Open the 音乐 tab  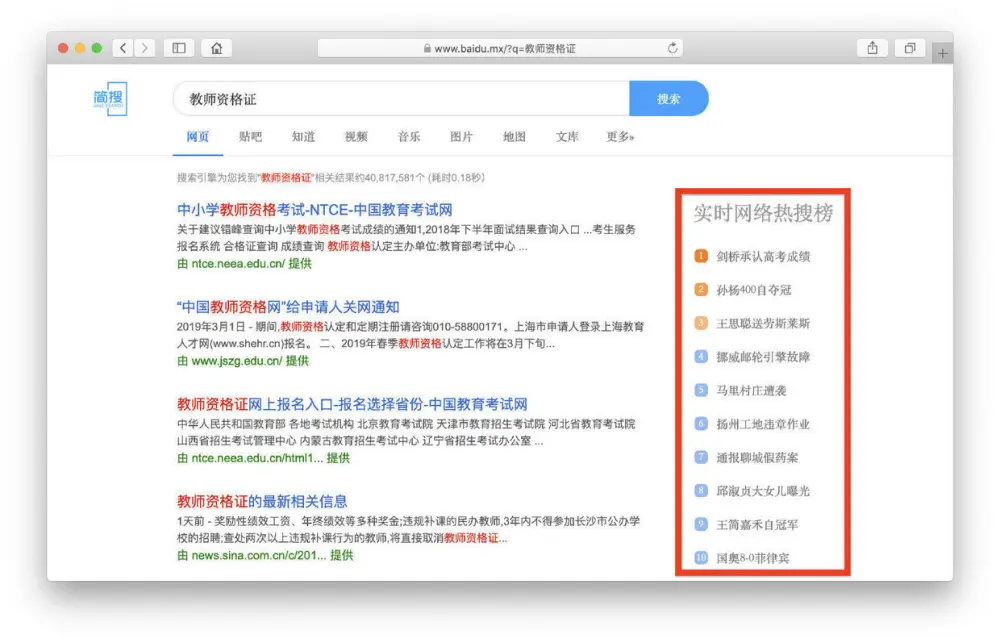point(409,137)
